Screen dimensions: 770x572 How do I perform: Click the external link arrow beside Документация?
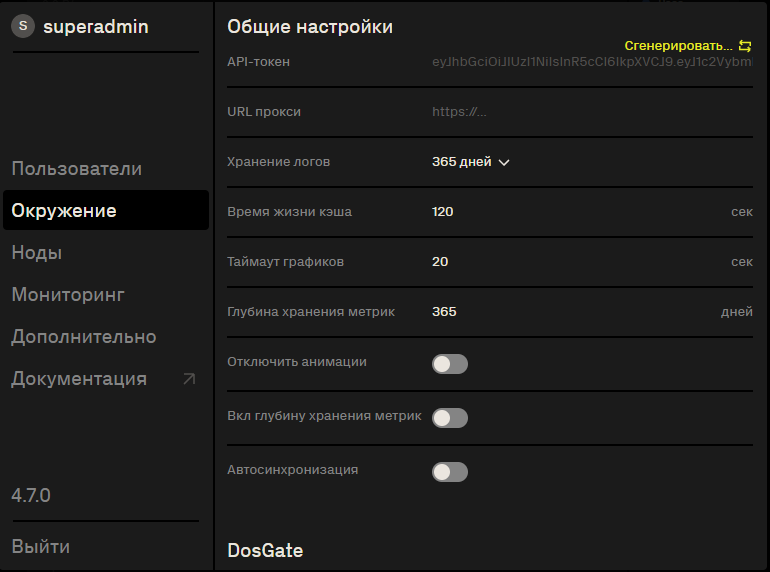pos(189,379)
